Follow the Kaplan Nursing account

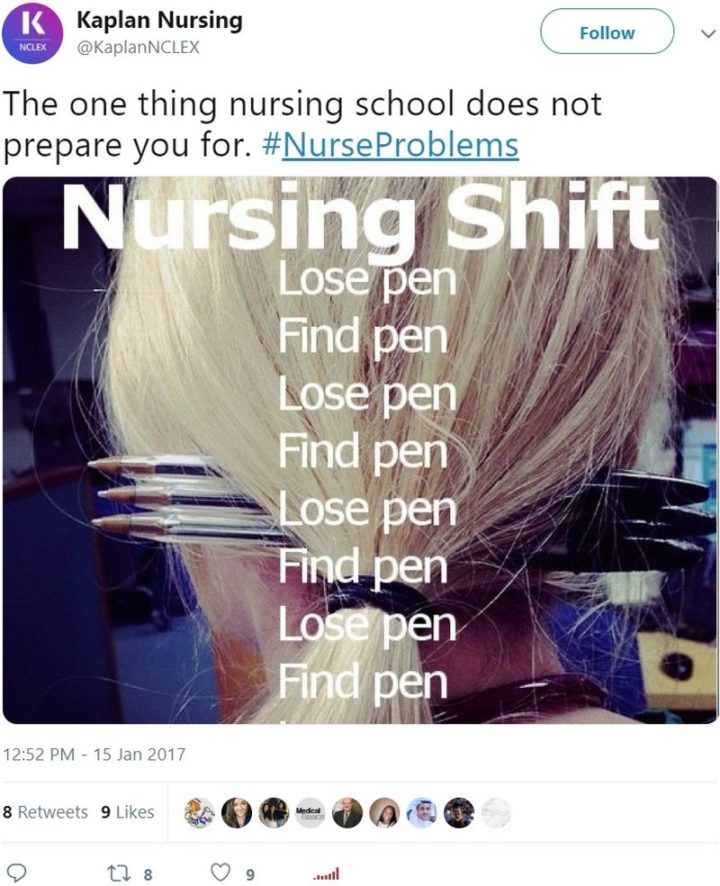(607, 32)
